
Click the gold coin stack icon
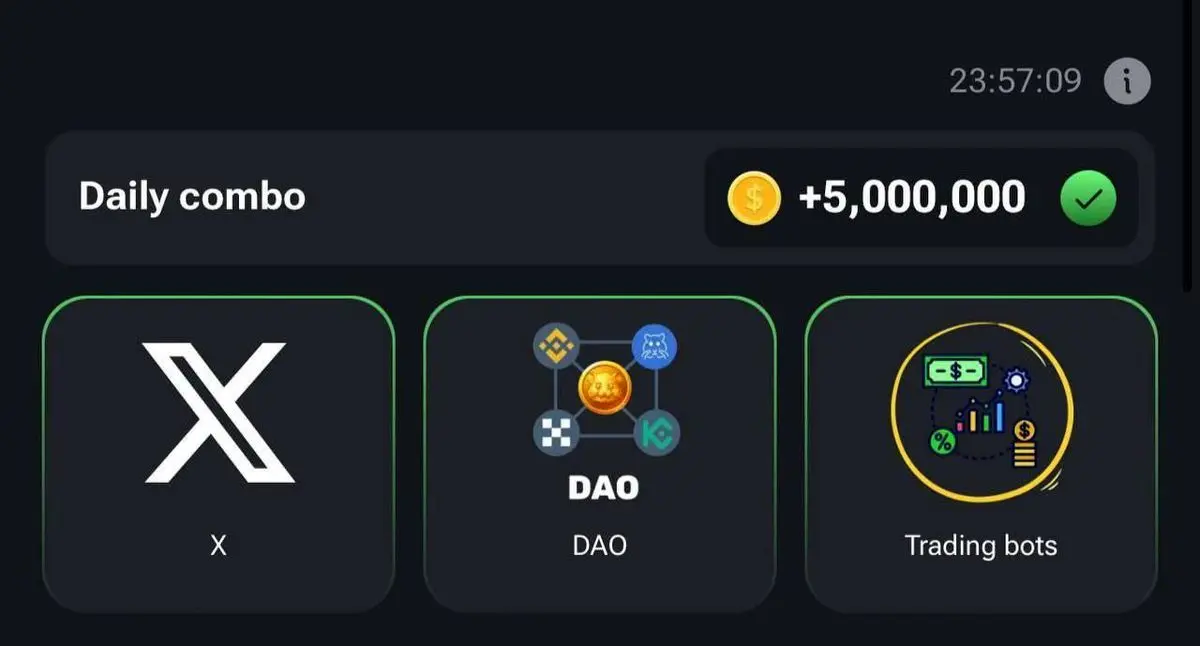pos(1024,444)
